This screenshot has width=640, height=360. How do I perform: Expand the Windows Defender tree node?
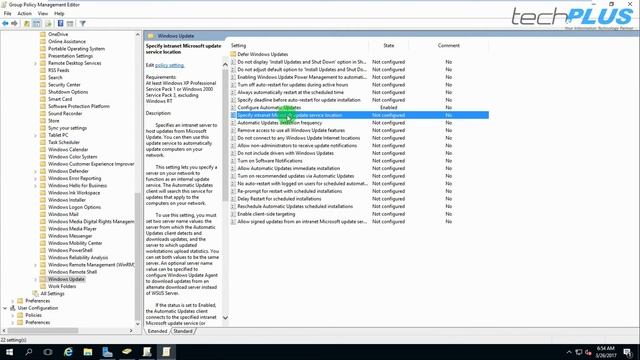tap(36, 171)
